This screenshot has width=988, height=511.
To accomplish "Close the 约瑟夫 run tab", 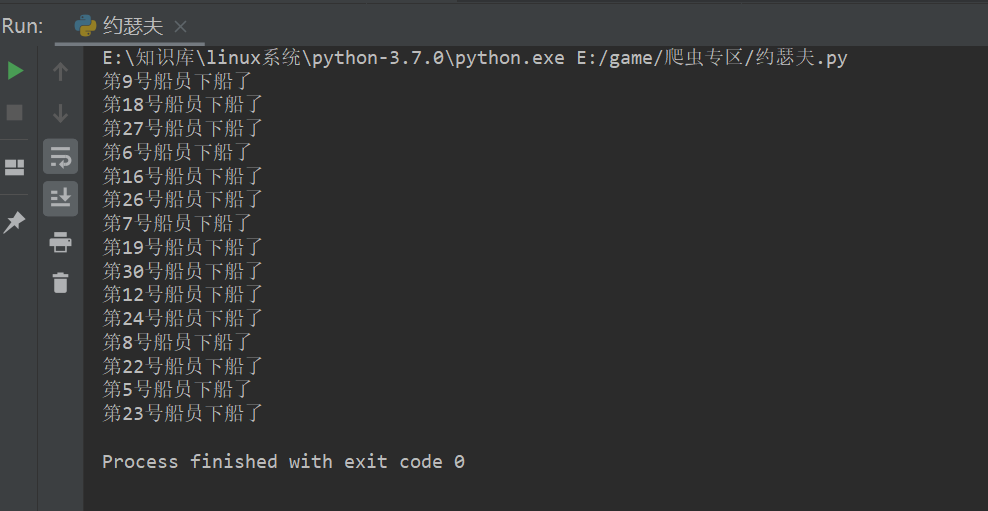I will coord(180,26).
